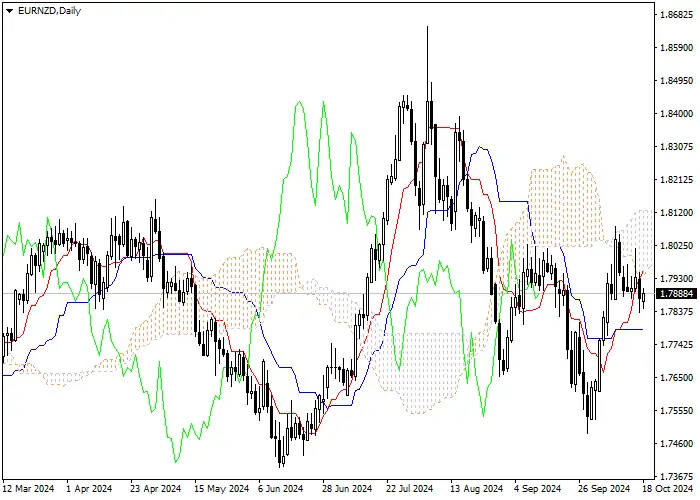Click price scale value 1.77425
Viewport: 700px width, 500px height.
pos(676,345)
